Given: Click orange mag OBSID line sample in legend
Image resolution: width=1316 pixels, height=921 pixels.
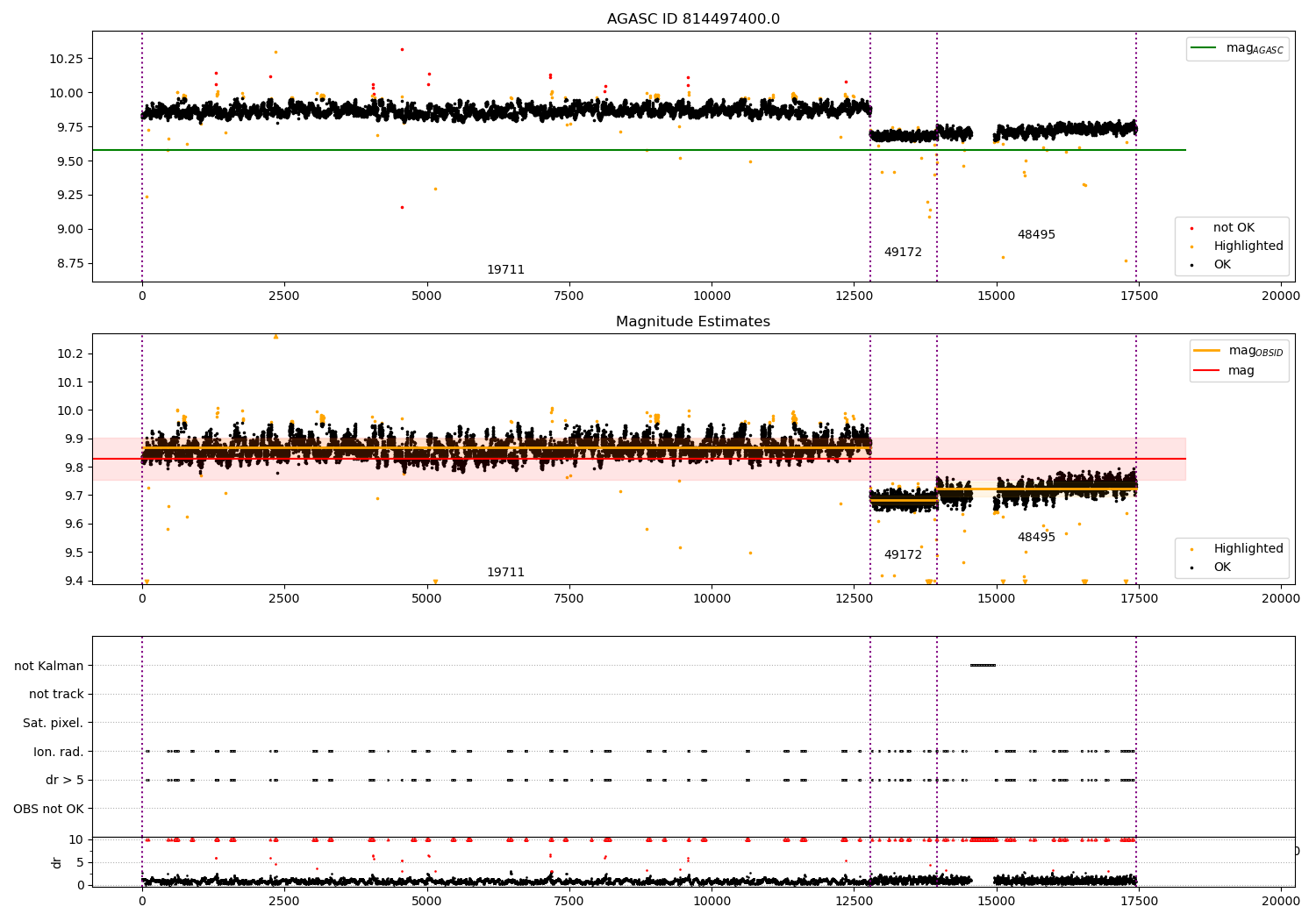Looking at the screenshot, I should [1207, 351].
